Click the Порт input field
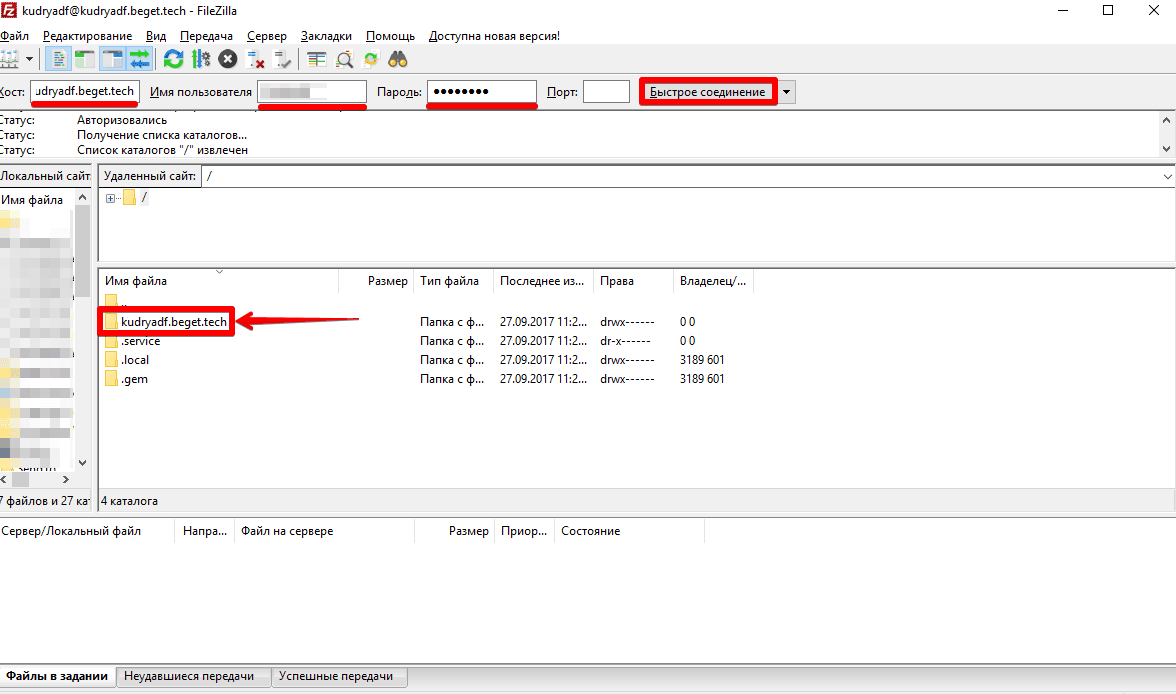Screen dimensions: 1176x694 (606, 92)
